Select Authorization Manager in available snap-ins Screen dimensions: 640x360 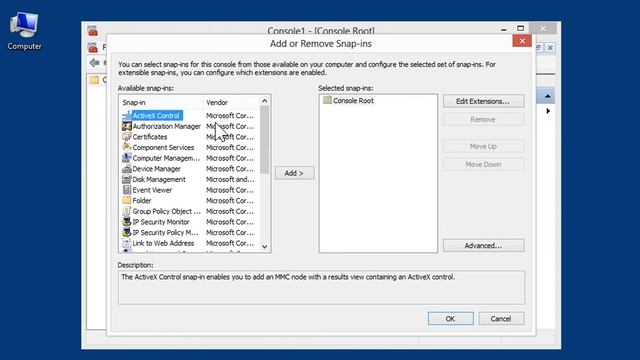167,127
